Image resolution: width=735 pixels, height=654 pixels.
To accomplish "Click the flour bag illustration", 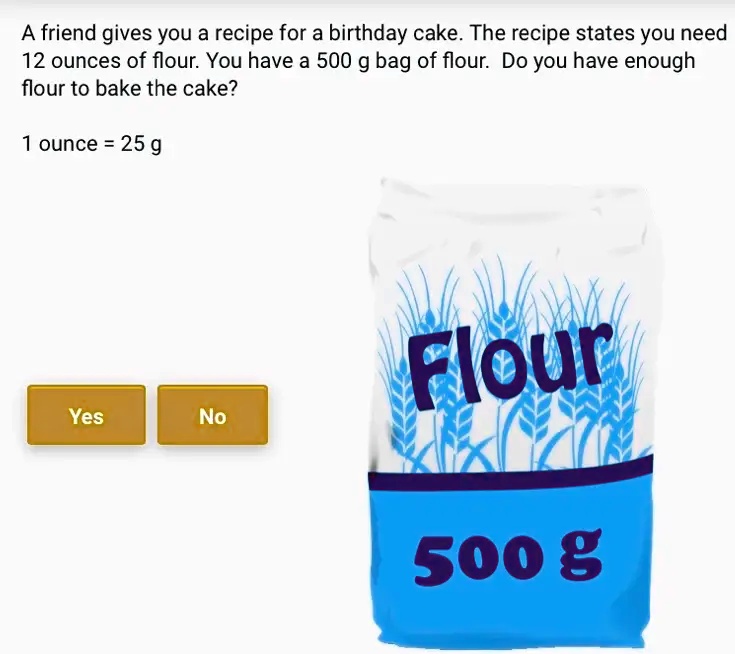I will pos(513,413).
